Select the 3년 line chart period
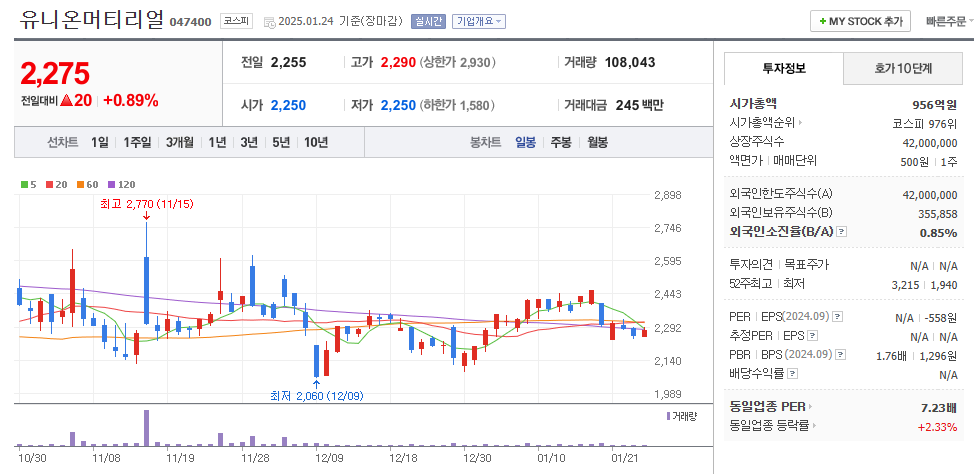The width and height of the screenshot is (975, 474). coord(249,142)
